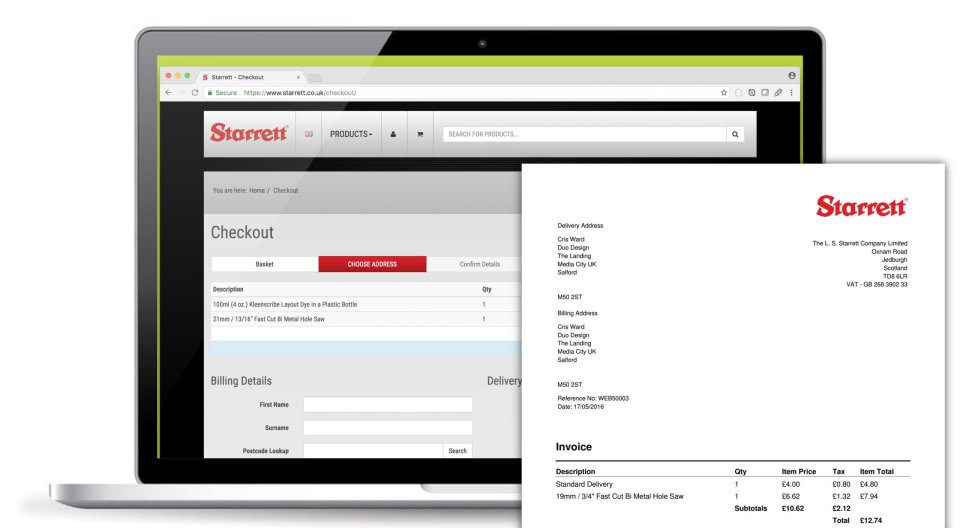Switch to Confirm Details step

[478, 264]
